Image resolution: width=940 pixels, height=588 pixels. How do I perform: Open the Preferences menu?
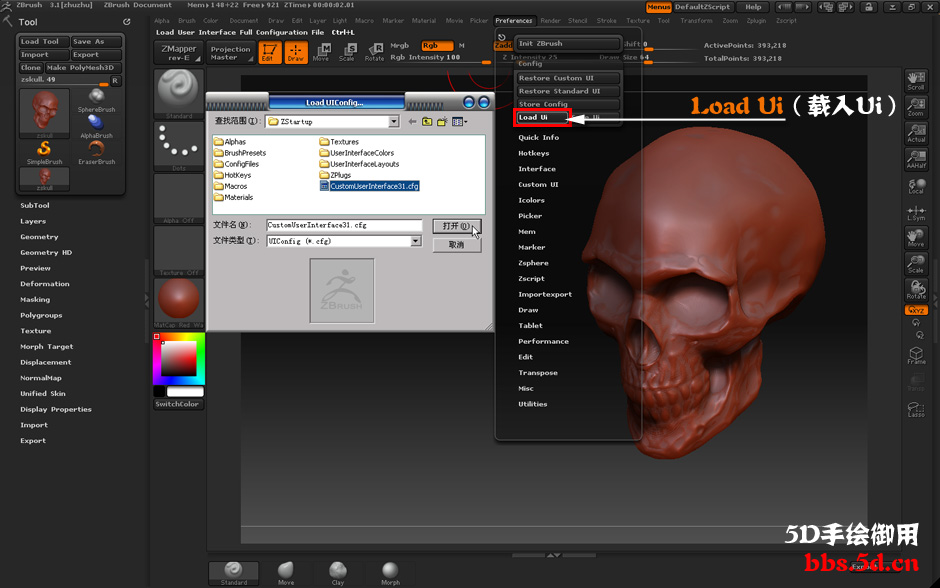[514, 20]
